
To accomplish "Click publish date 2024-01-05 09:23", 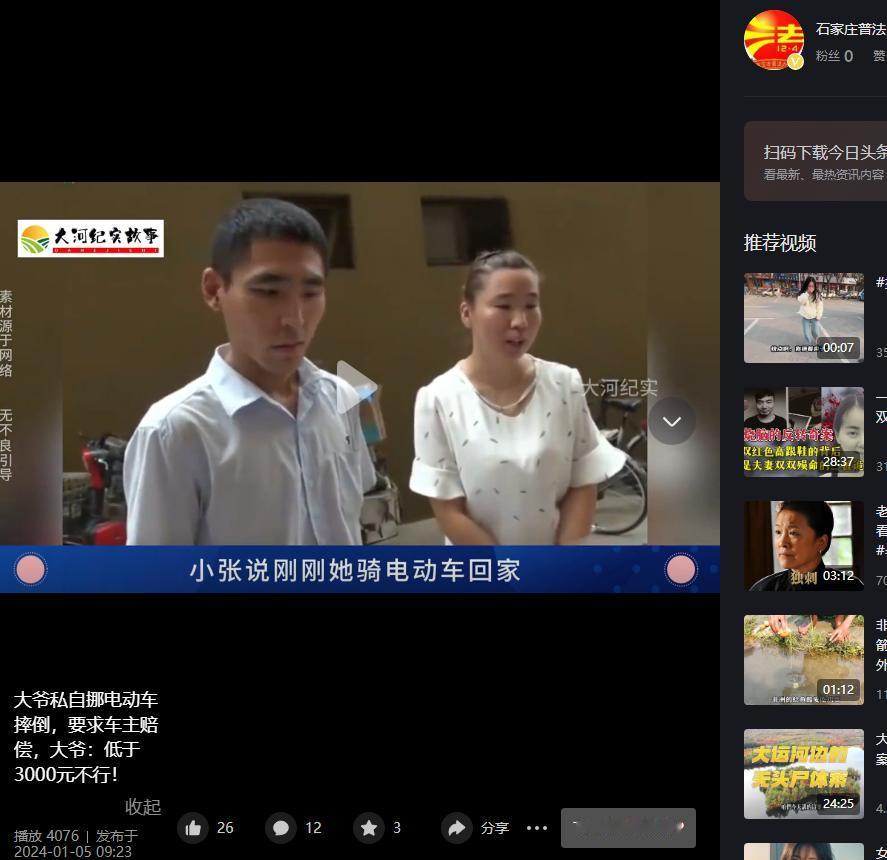I will point(72,852).
